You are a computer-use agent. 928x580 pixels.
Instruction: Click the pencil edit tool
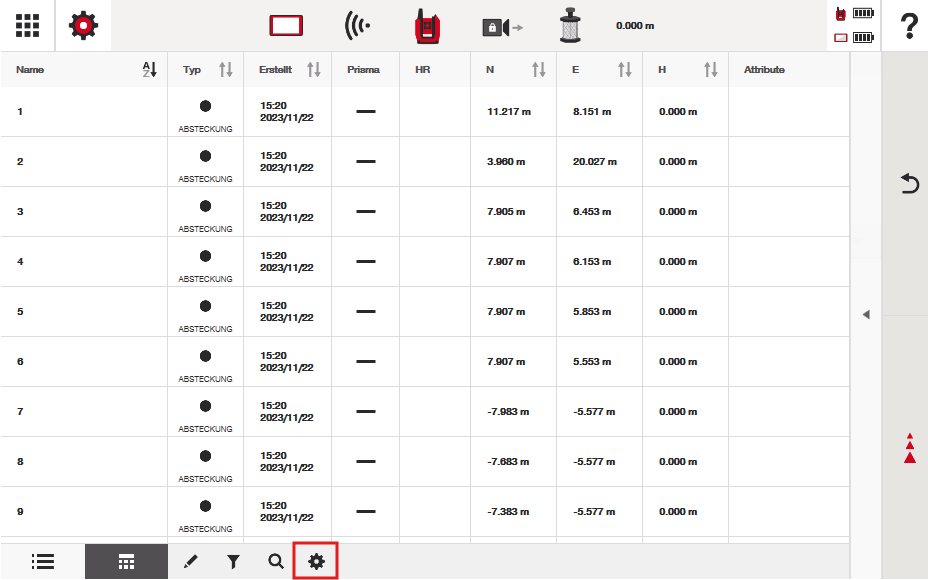(x=191, y=562)
